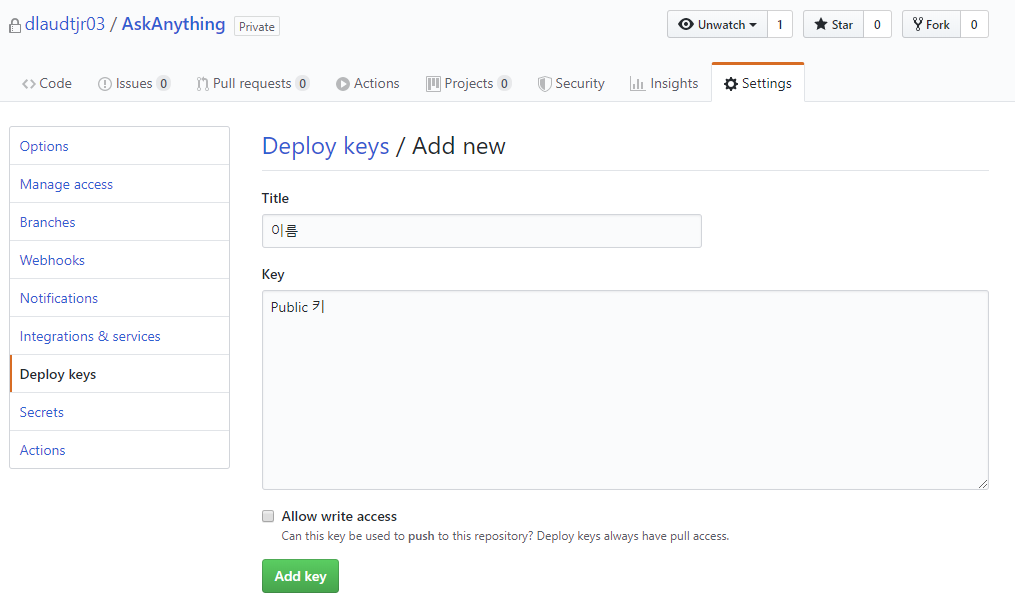Click the star icon on Star button
Viewport: 1015px width, 604px height.
[821, 25]
